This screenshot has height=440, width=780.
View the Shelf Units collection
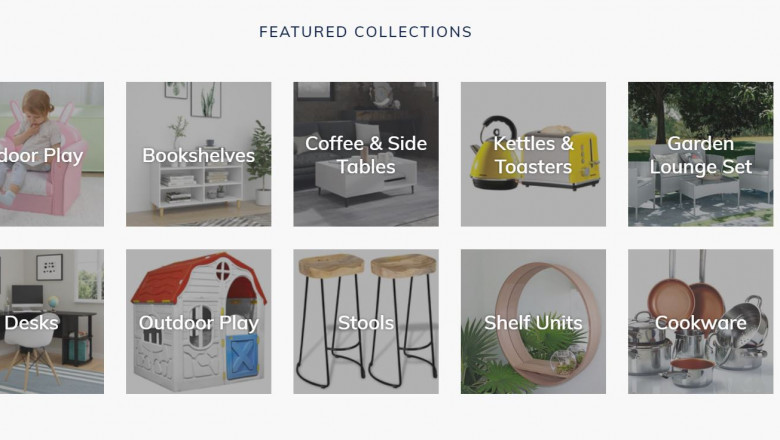(x=533, y=322)
